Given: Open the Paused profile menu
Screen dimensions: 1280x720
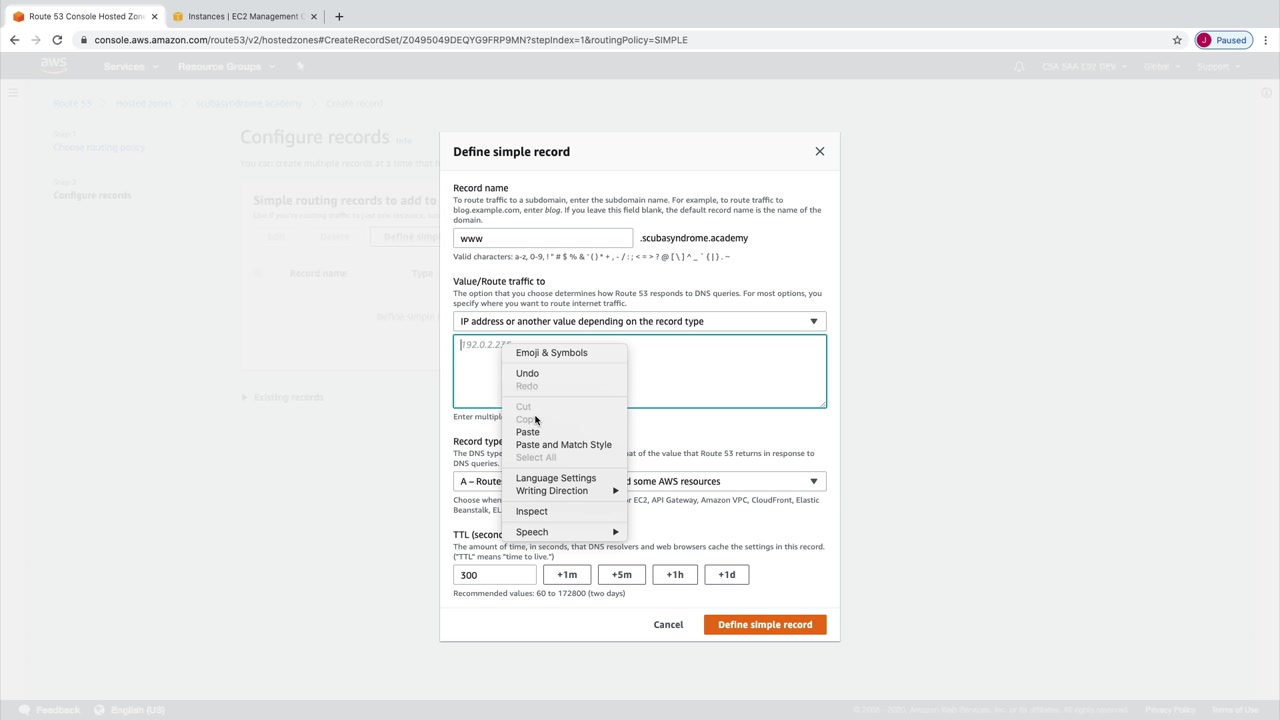Looking at the screenshot, I should pos(1222,40).
